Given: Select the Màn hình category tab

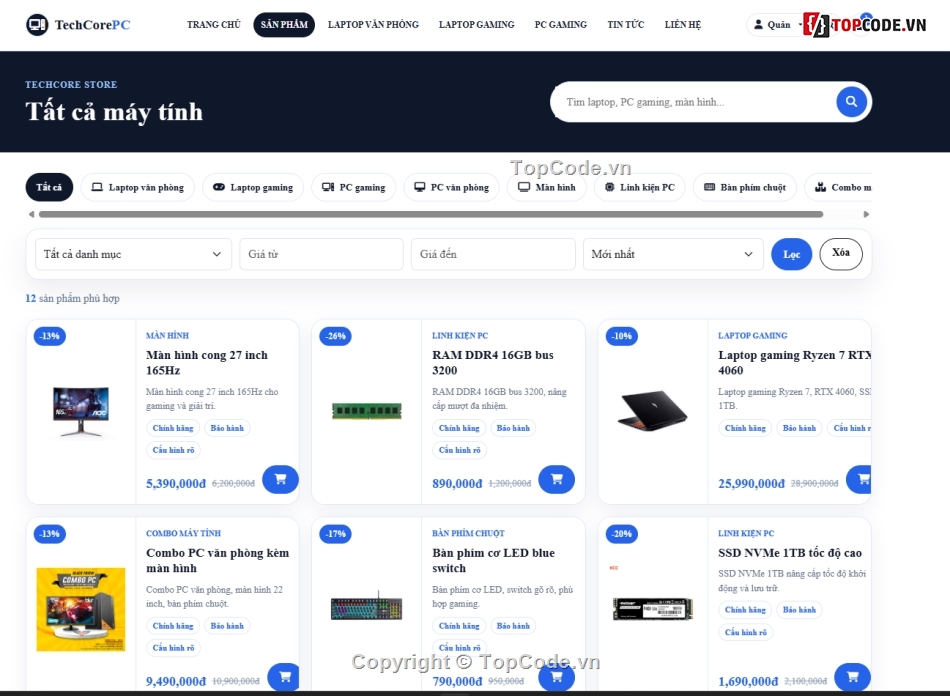Looking at the screenshot, I should coord(546,187).
